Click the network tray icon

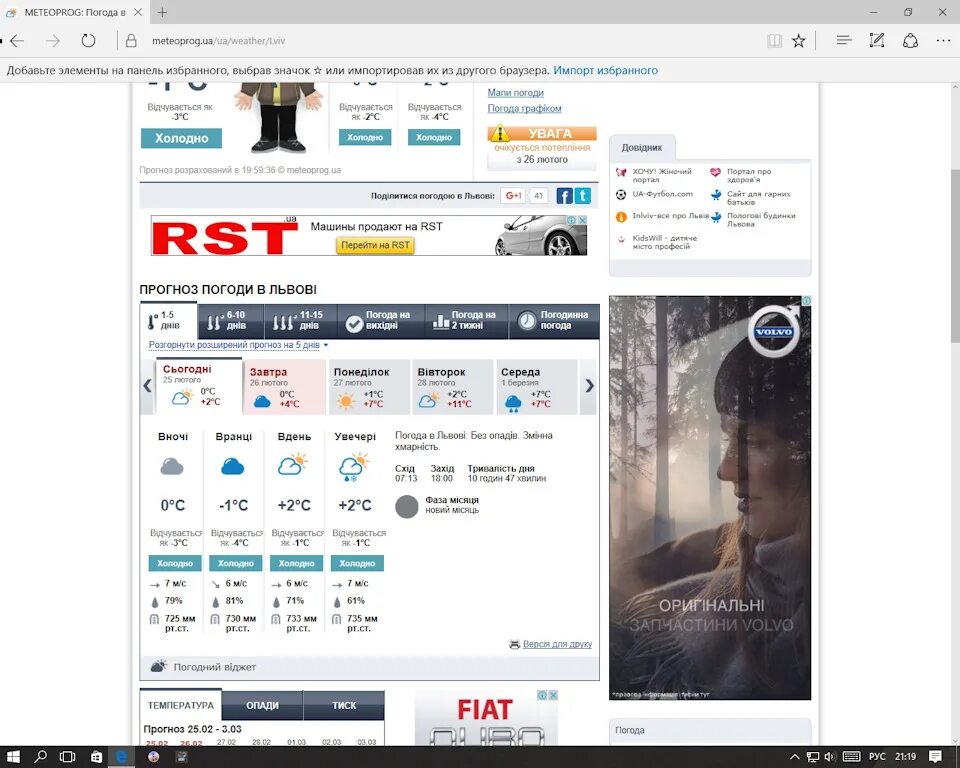[812, 757]
